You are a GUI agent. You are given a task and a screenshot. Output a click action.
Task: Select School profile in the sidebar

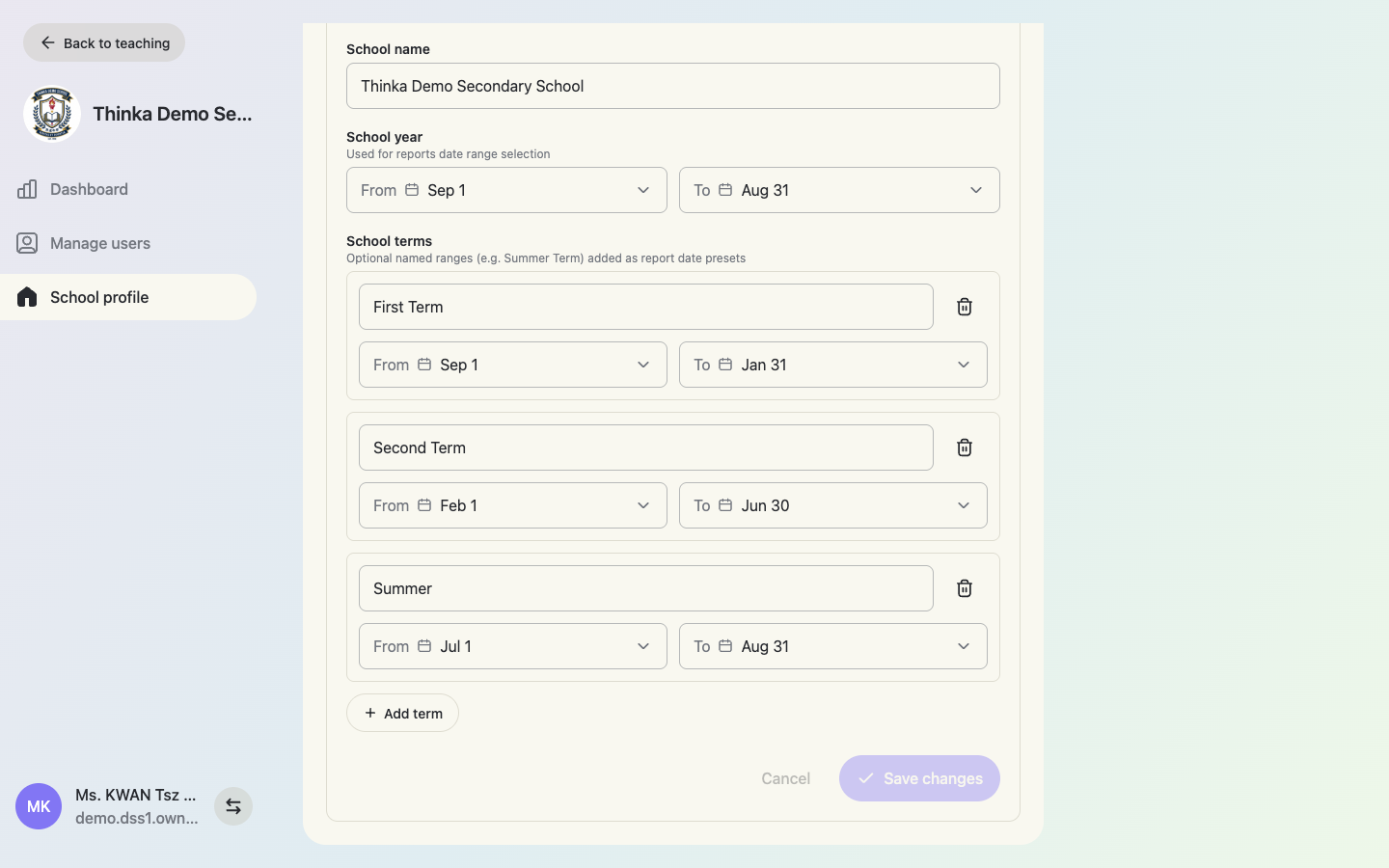point(128,297)
